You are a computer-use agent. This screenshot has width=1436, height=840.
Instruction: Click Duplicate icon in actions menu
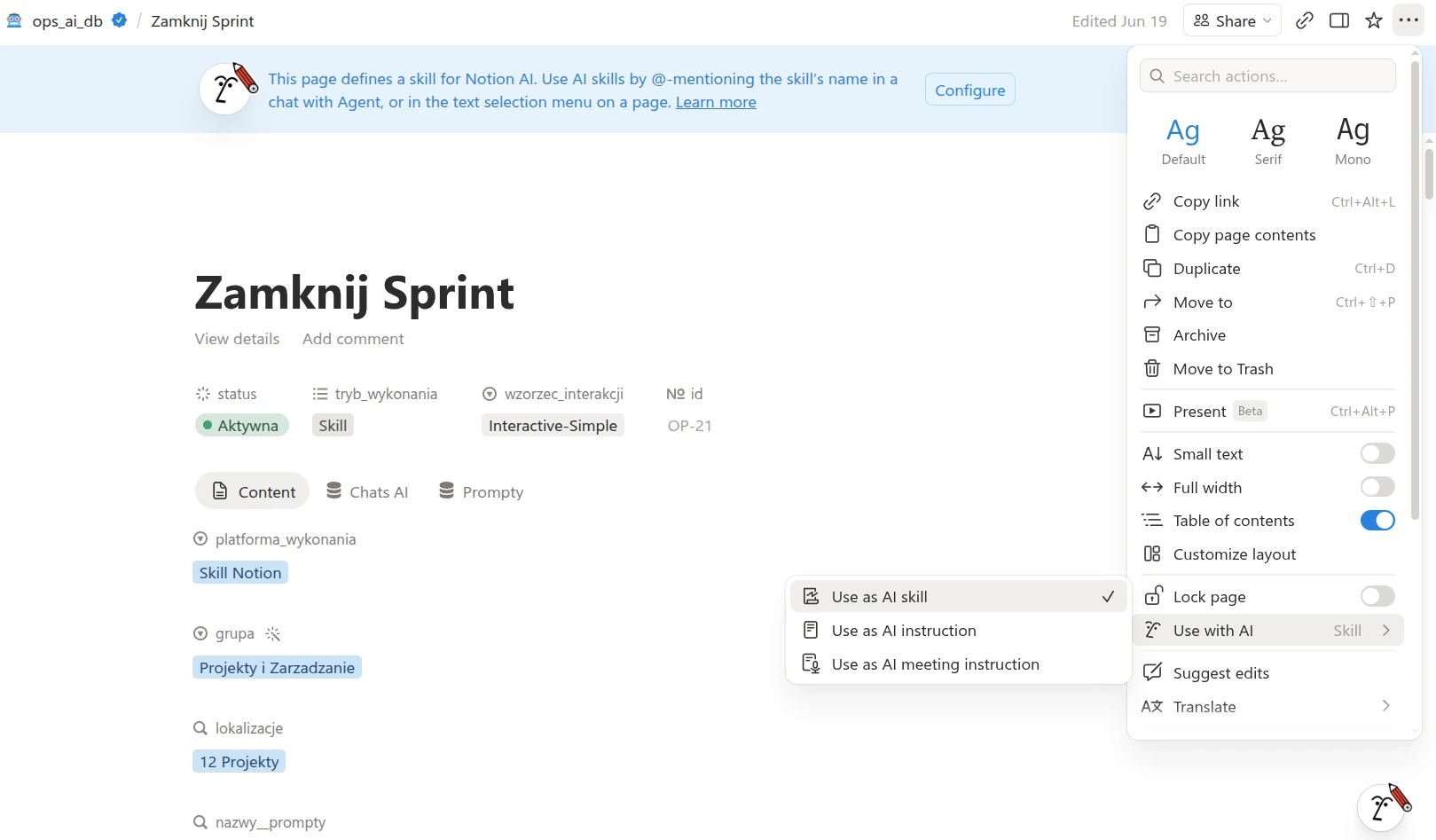(1152, 269)
